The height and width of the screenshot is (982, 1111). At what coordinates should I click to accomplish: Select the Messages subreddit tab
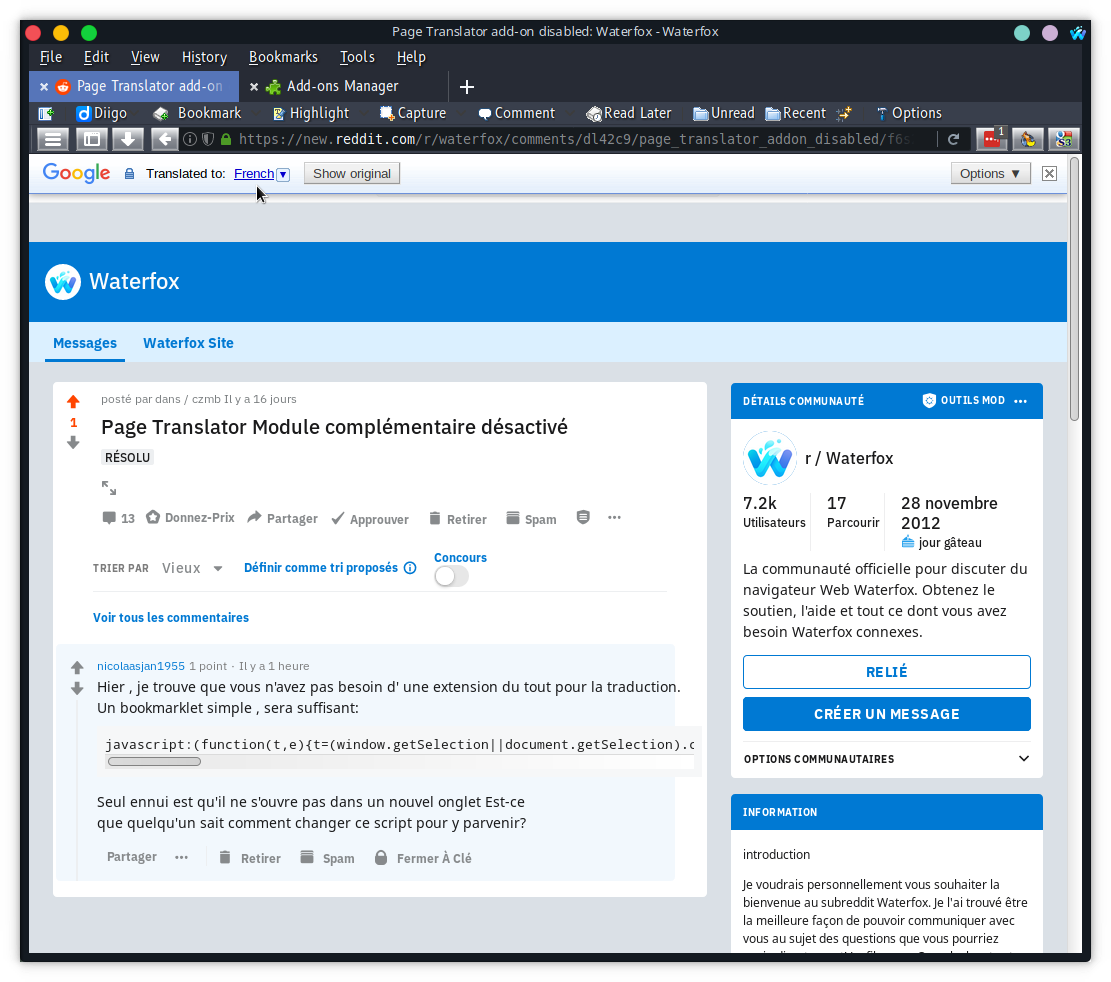pyautogui.click(x=85, y=343)
